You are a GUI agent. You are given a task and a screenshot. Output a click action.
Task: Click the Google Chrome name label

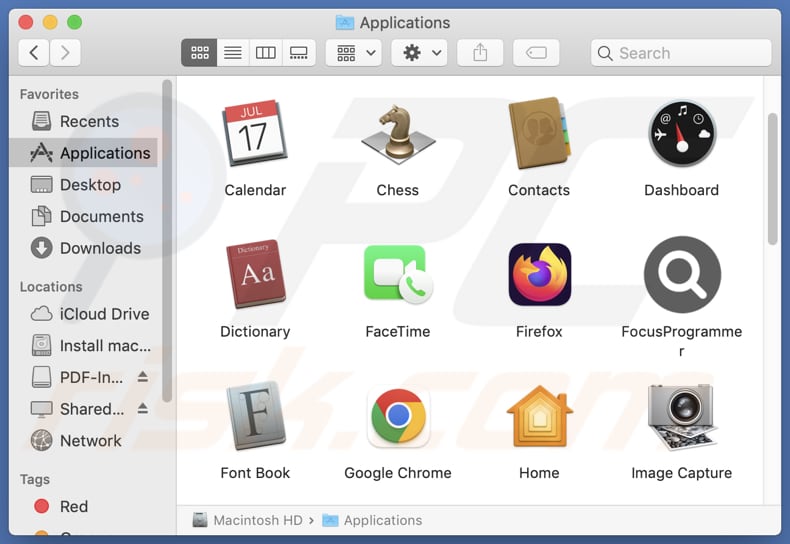[398, 473]
